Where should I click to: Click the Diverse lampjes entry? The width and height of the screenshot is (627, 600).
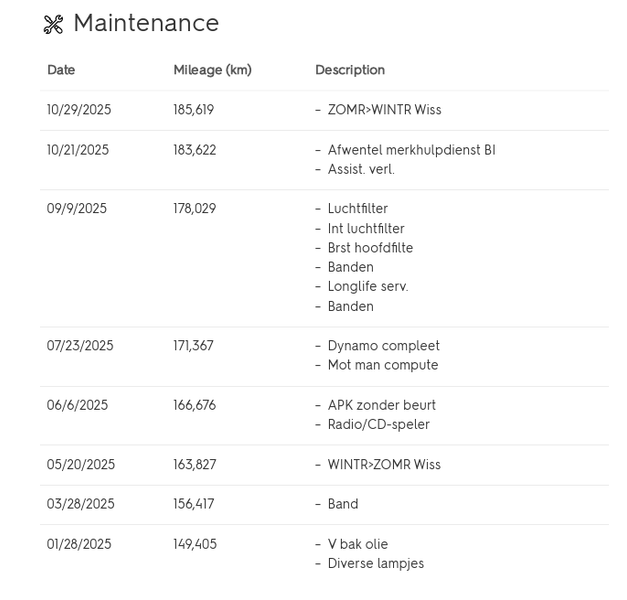coord(375,564)
